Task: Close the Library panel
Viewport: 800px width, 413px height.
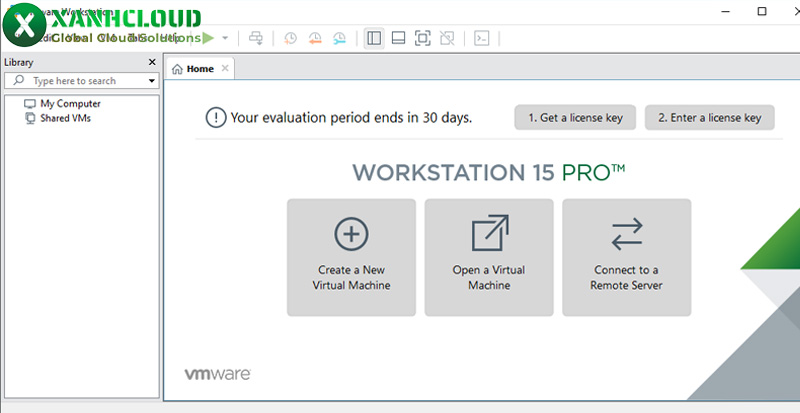Action: (x=152, y=62)
